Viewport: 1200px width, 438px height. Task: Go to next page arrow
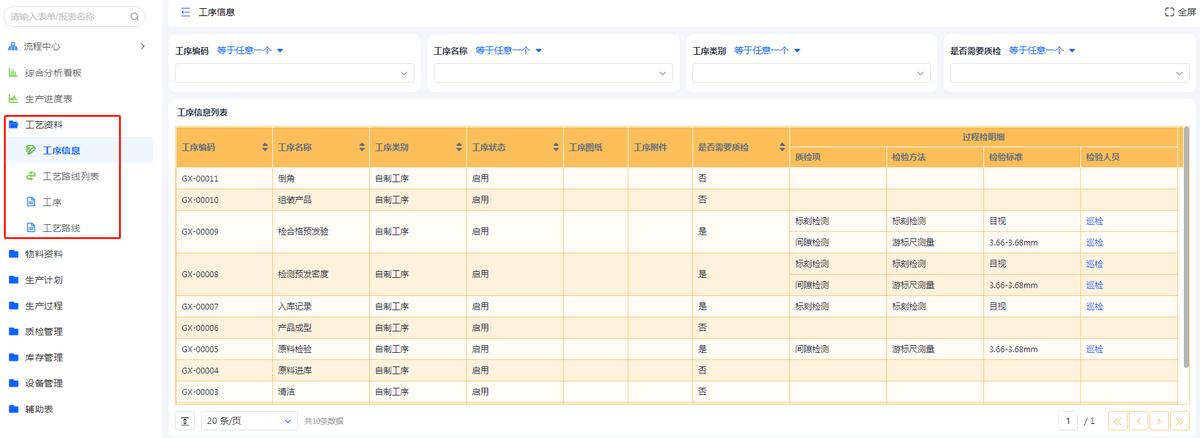pos(1160,421)
